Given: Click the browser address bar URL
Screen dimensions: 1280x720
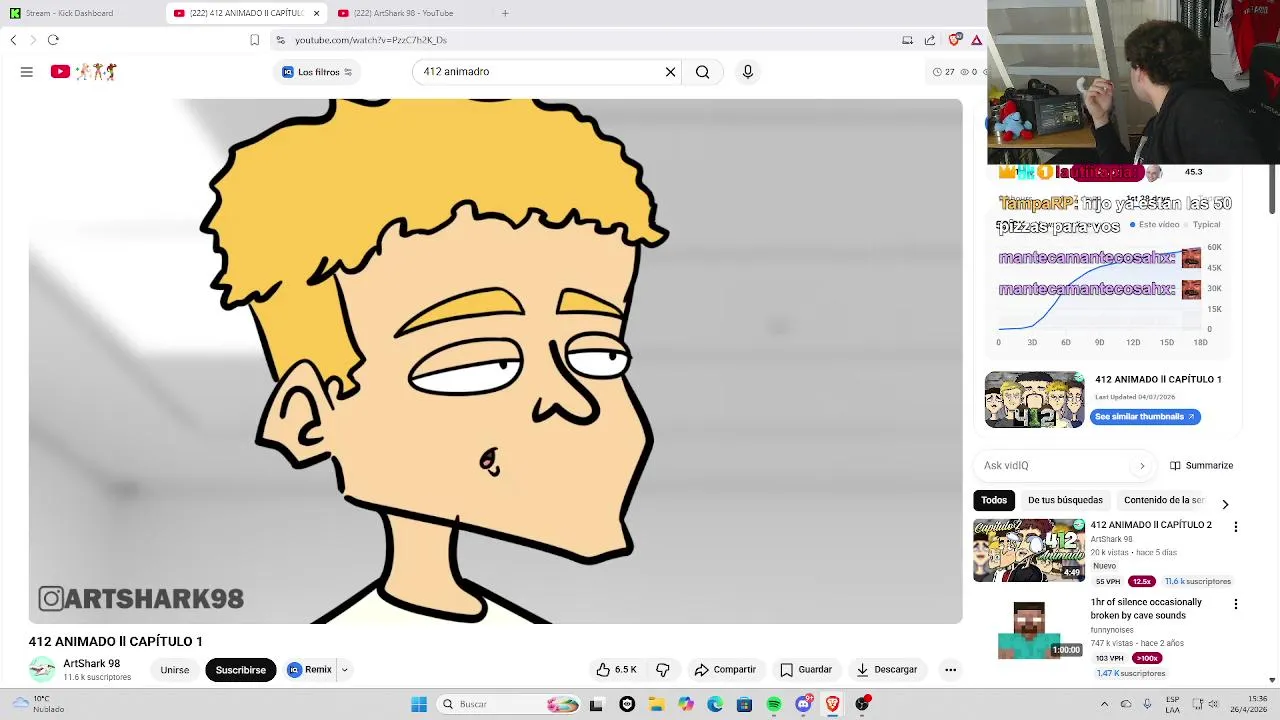Looking at the screenshot, I should 370,40.
